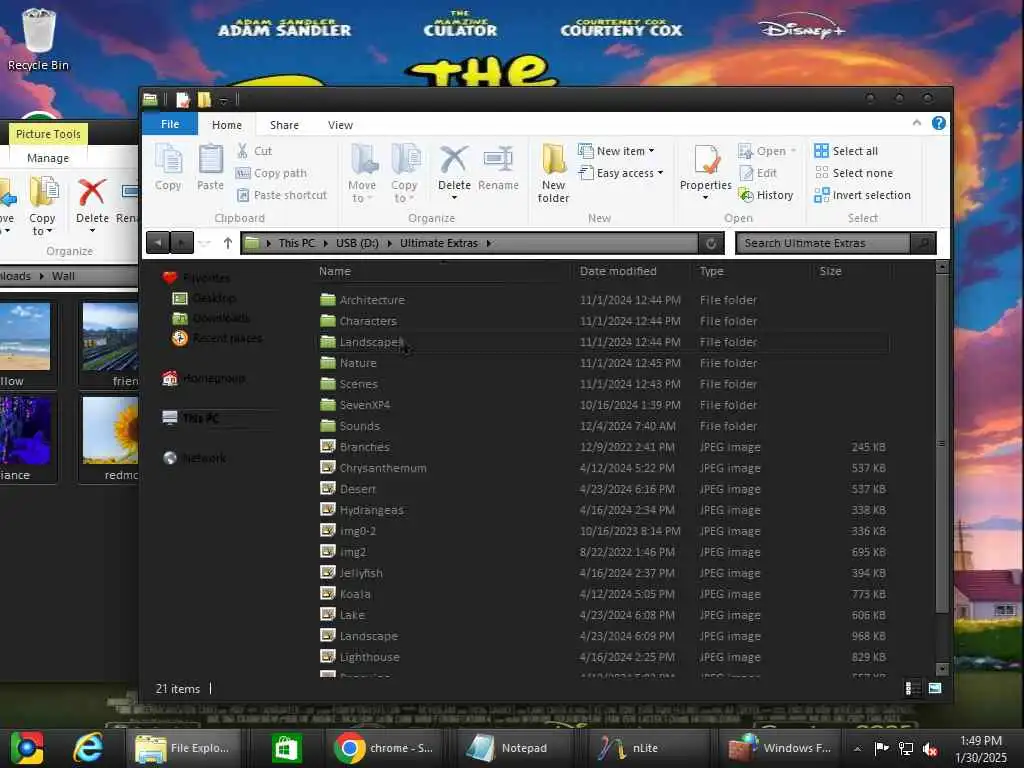Select the Jellyfish image file
1024x768 pixels.
tap(351, 573)
